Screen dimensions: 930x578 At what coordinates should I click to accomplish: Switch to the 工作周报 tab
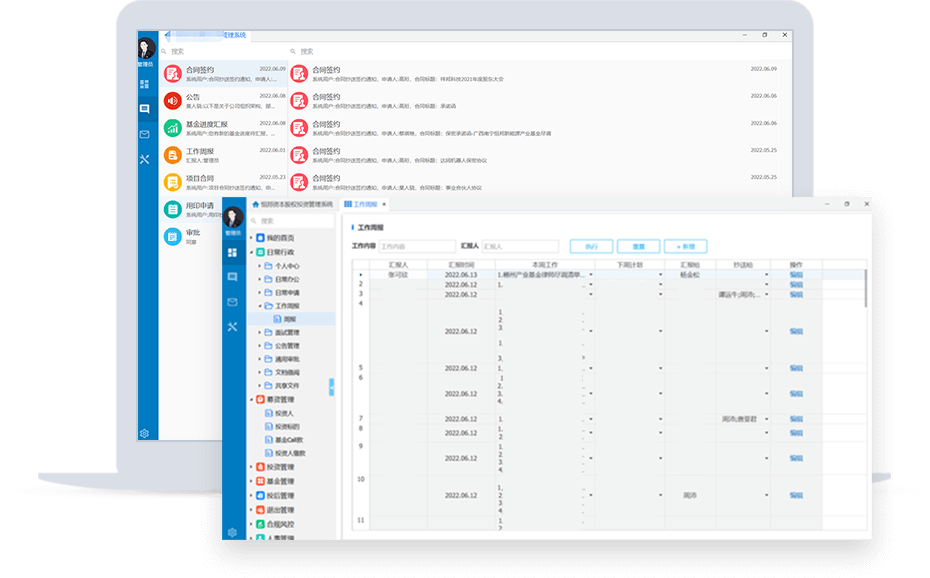click(x=370, y=204)
